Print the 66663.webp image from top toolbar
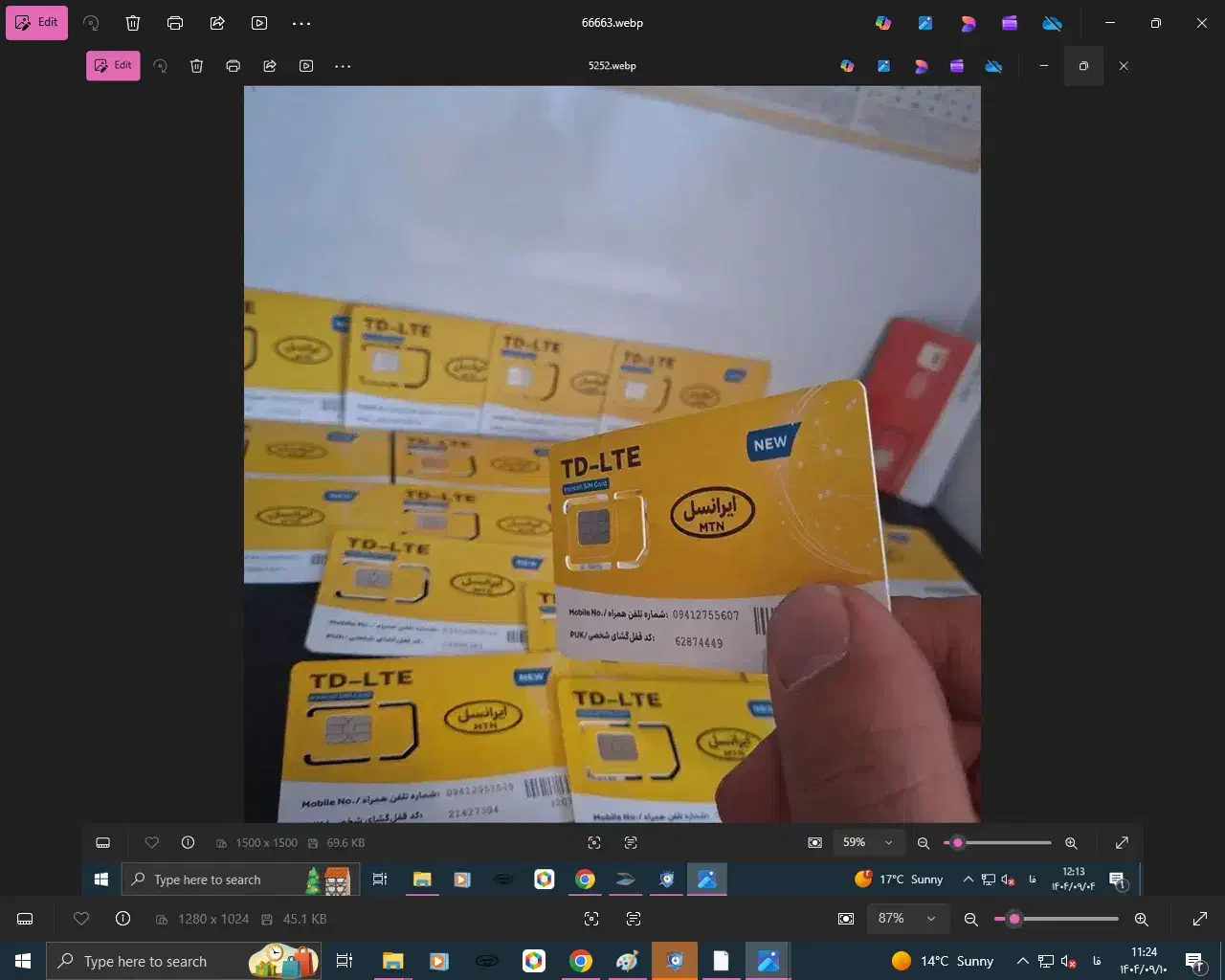Screen dimensions: 1225x980 [175, 23]
